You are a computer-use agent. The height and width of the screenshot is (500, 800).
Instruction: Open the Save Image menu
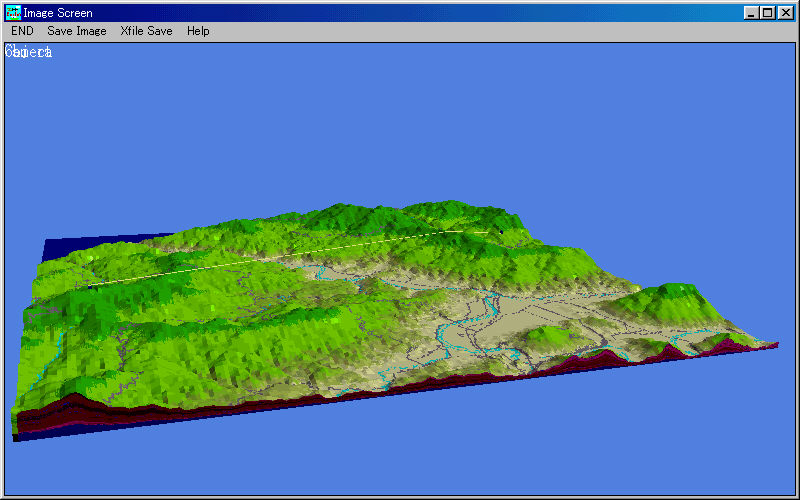tap(76, 31)
